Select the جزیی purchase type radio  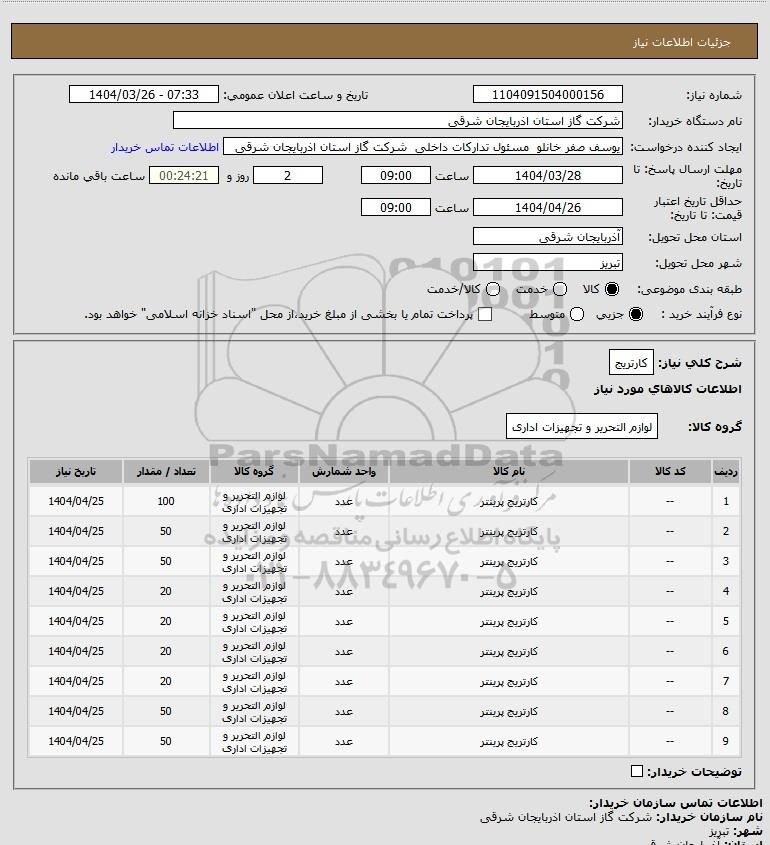point(636,314)
